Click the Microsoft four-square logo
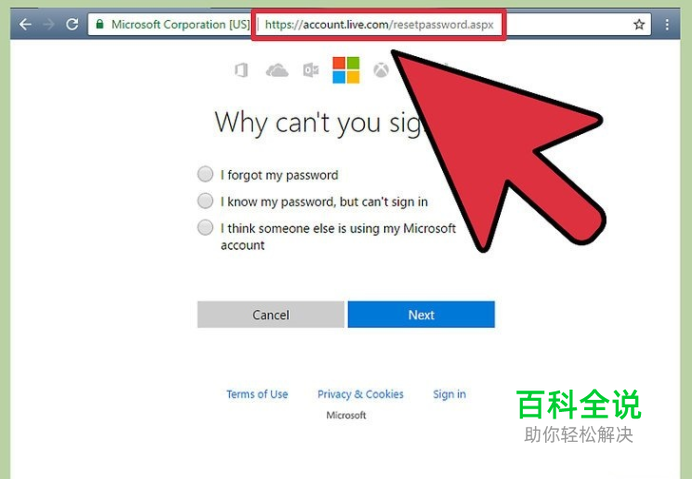 [346, 70]
